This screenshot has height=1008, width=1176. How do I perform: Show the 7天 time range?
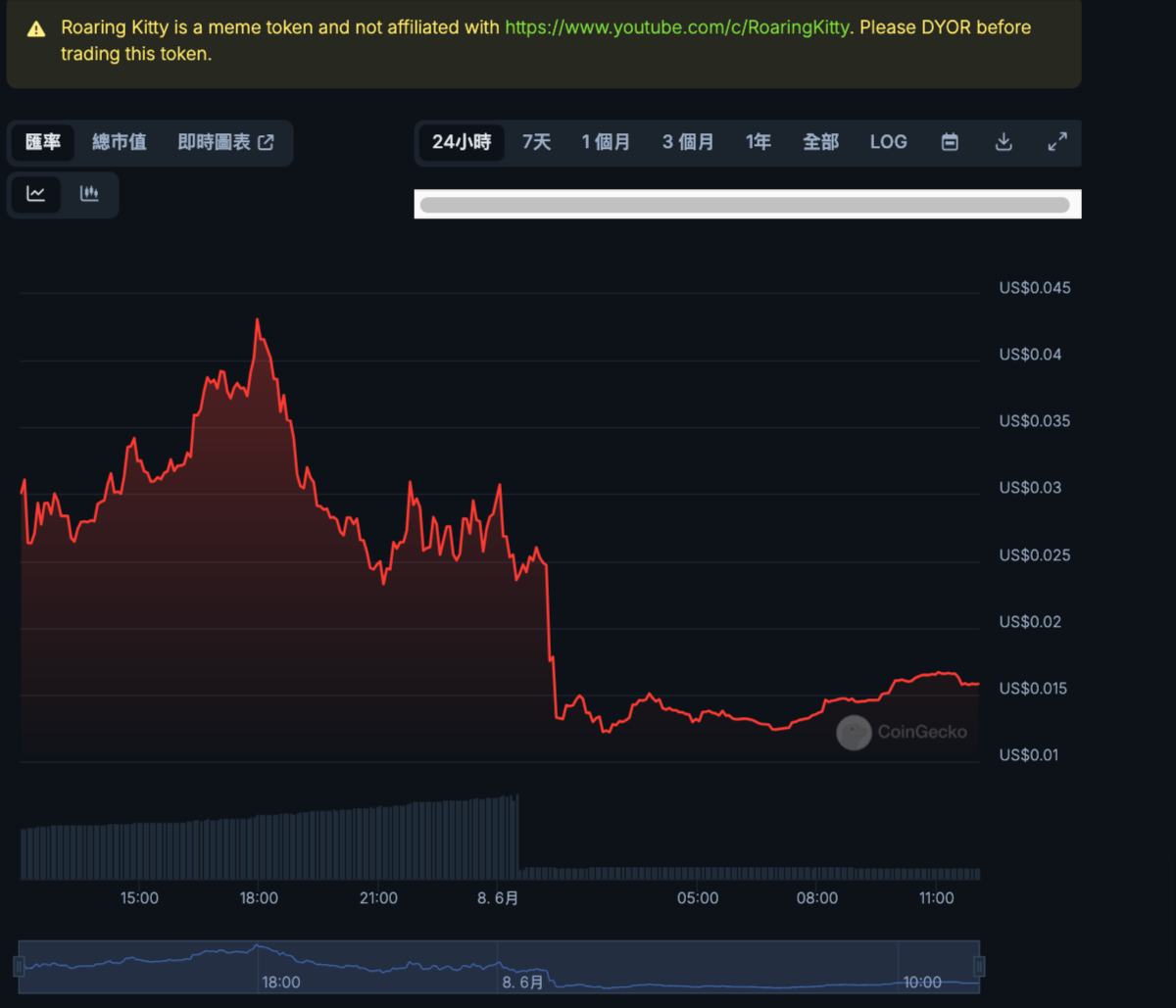tap(536, 142)
